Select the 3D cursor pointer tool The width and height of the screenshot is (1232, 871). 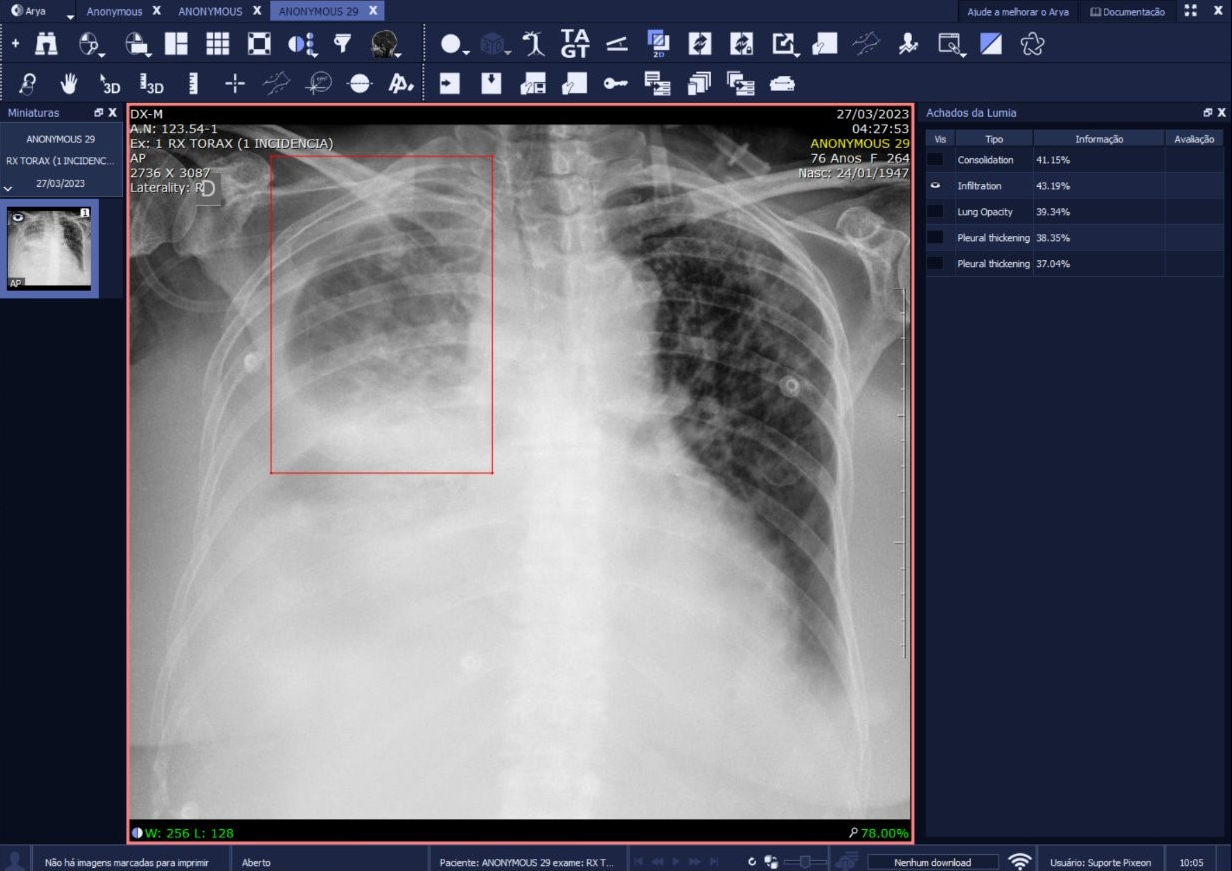click(x=109, y=83)
